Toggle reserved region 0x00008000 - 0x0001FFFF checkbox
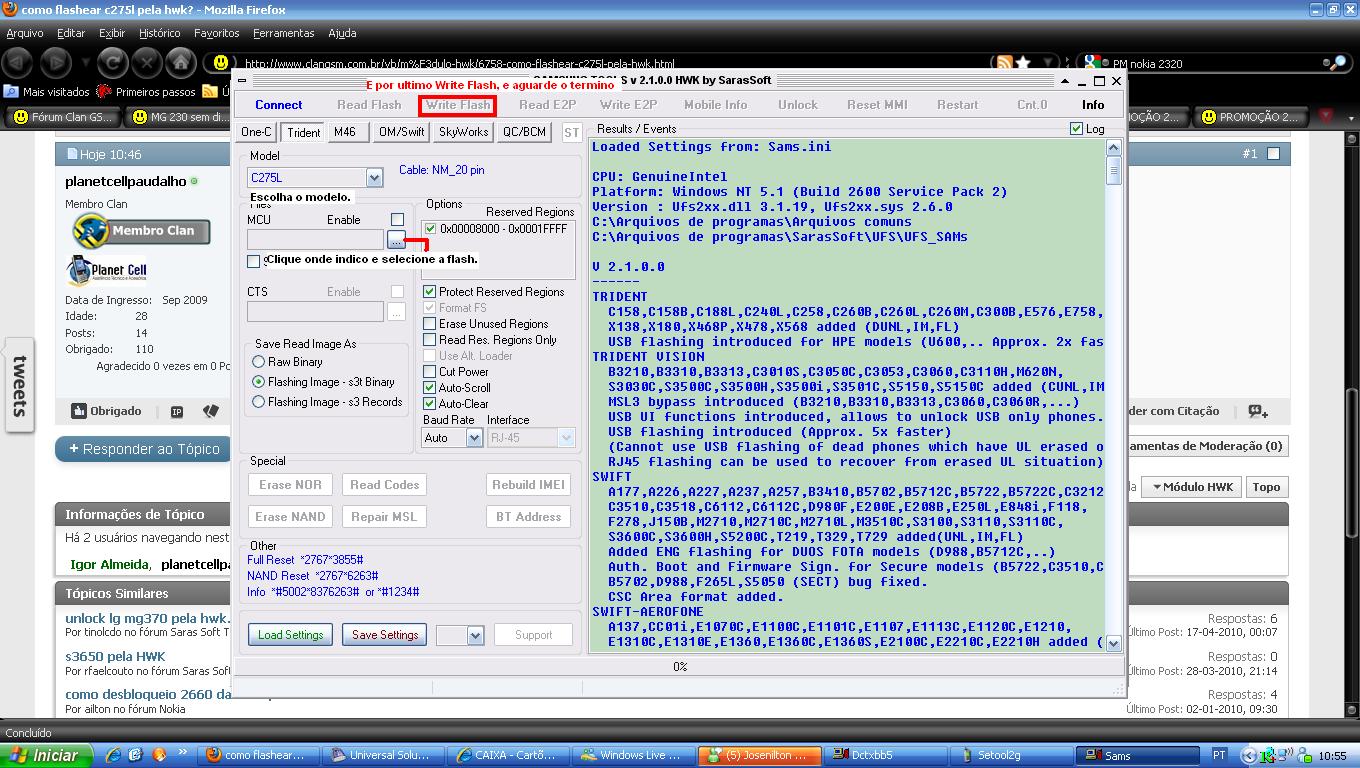Viewport: 1360px width, 768px height. point(430,228)
